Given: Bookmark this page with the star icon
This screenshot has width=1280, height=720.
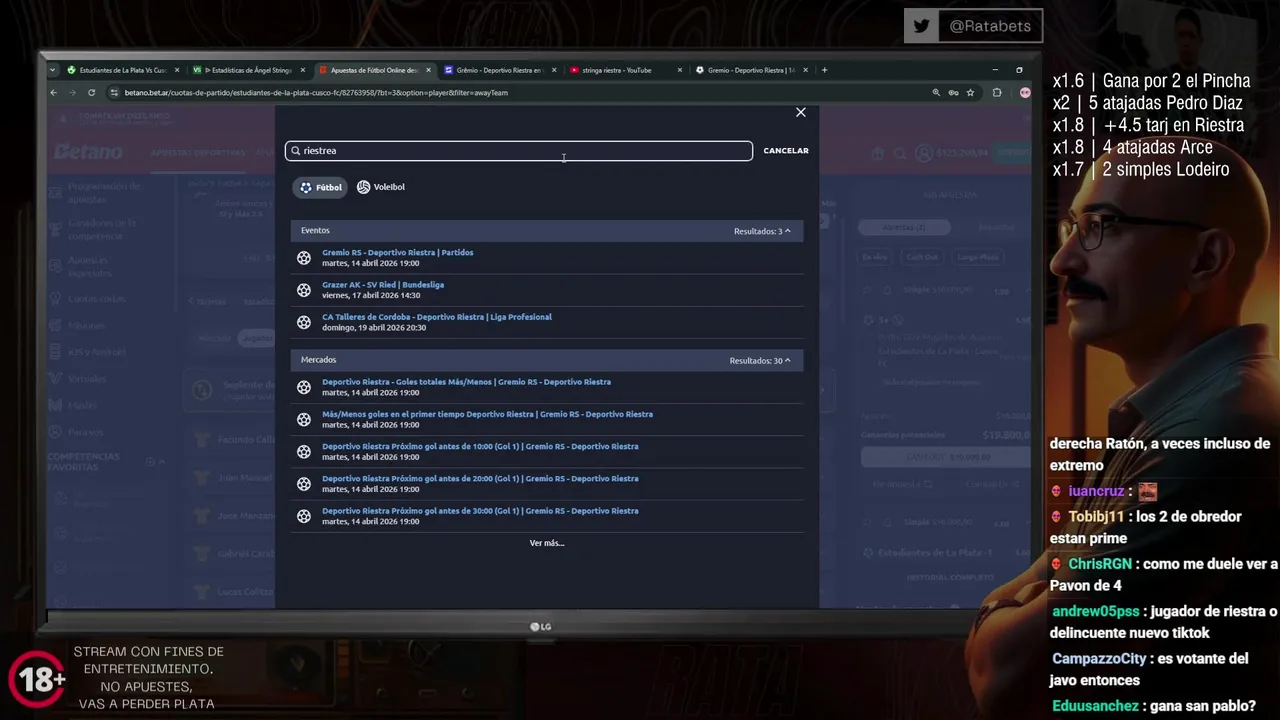Looking at the screenshot, I should (x=970, y=92).
